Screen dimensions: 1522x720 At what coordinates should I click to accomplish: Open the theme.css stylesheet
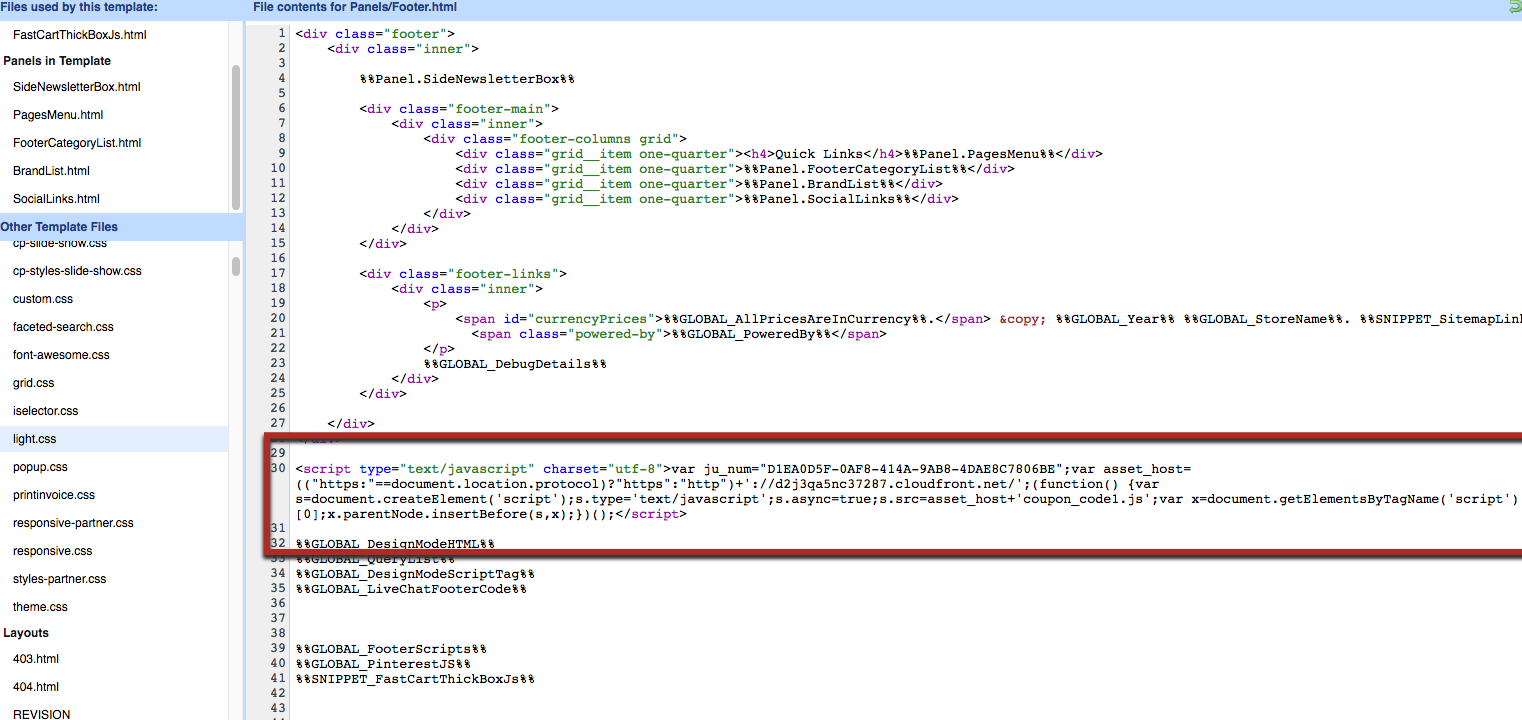(x=40, y=606)
